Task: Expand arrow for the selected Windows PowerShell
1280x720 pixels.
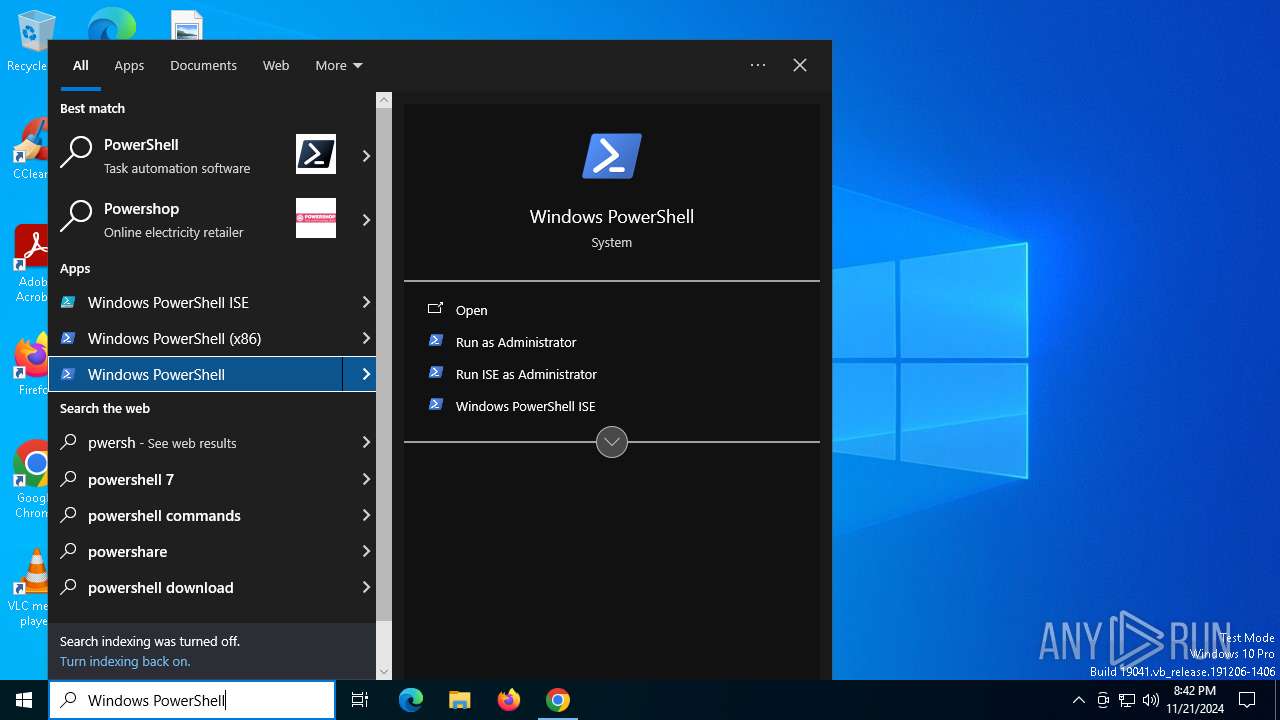Action: [360, 374]
